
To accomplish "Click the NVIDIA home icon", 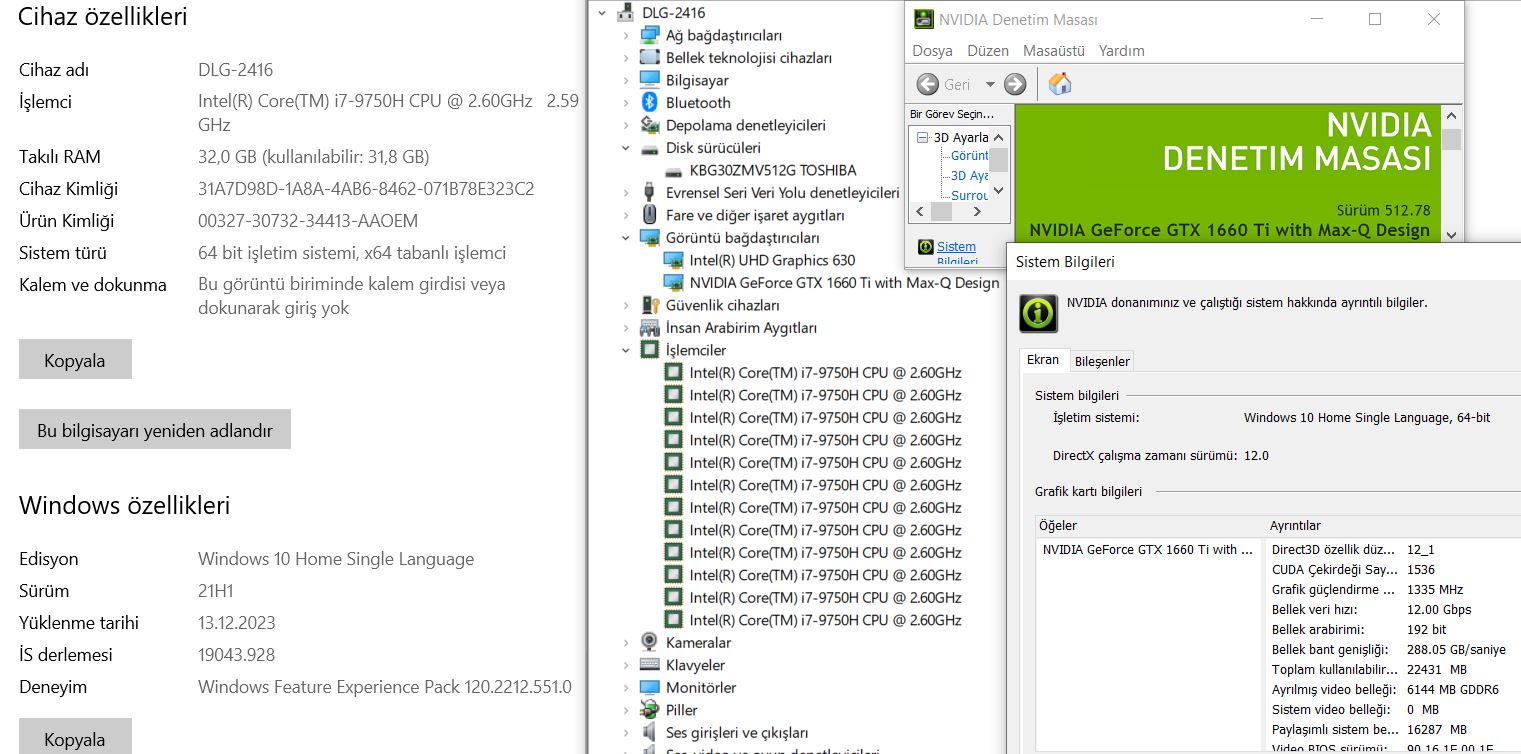I will (1060, 84).
